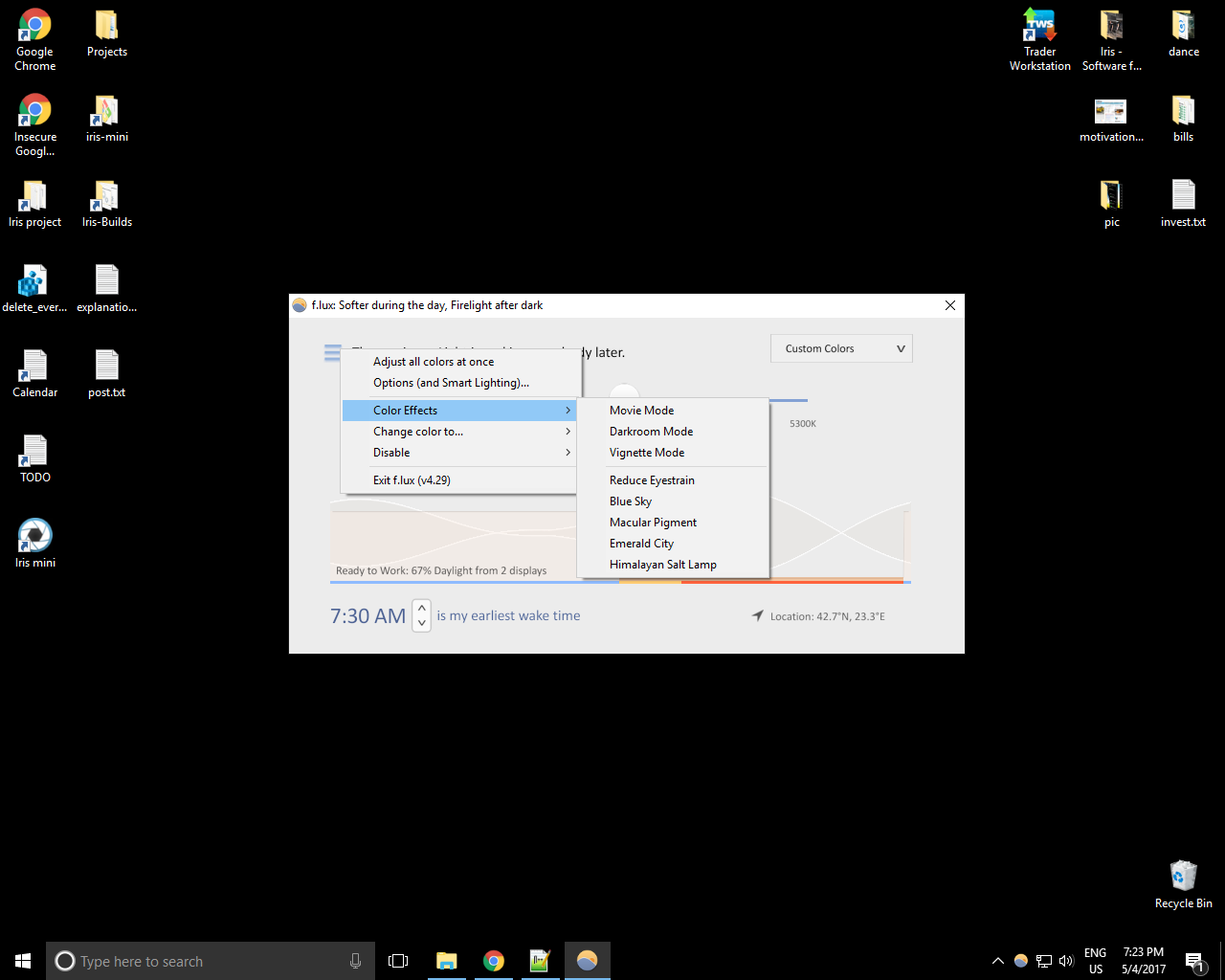Click the ENG US language indicator

[x=1096, y=961]
